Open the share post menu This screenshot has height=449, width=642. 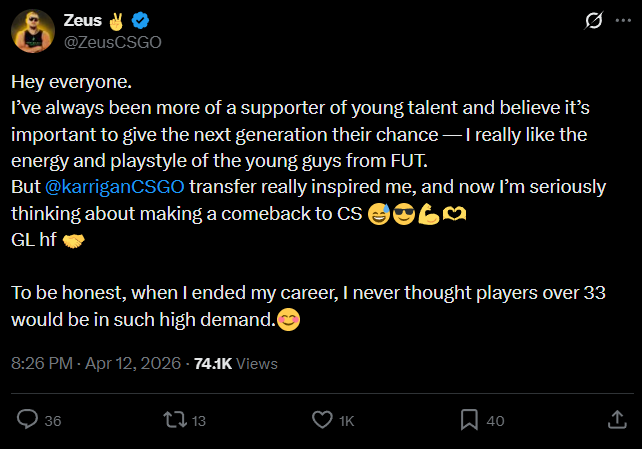click(x=615, y=421)
